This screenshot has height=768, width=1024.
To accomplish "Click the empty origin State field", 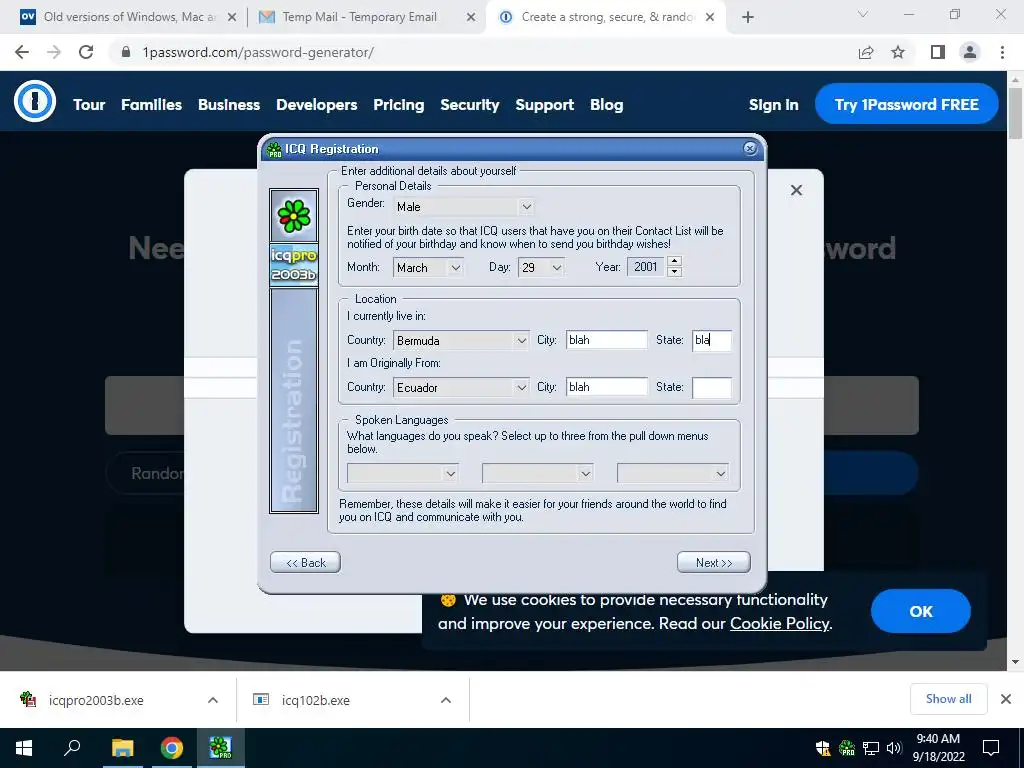I will click(712, 387).
